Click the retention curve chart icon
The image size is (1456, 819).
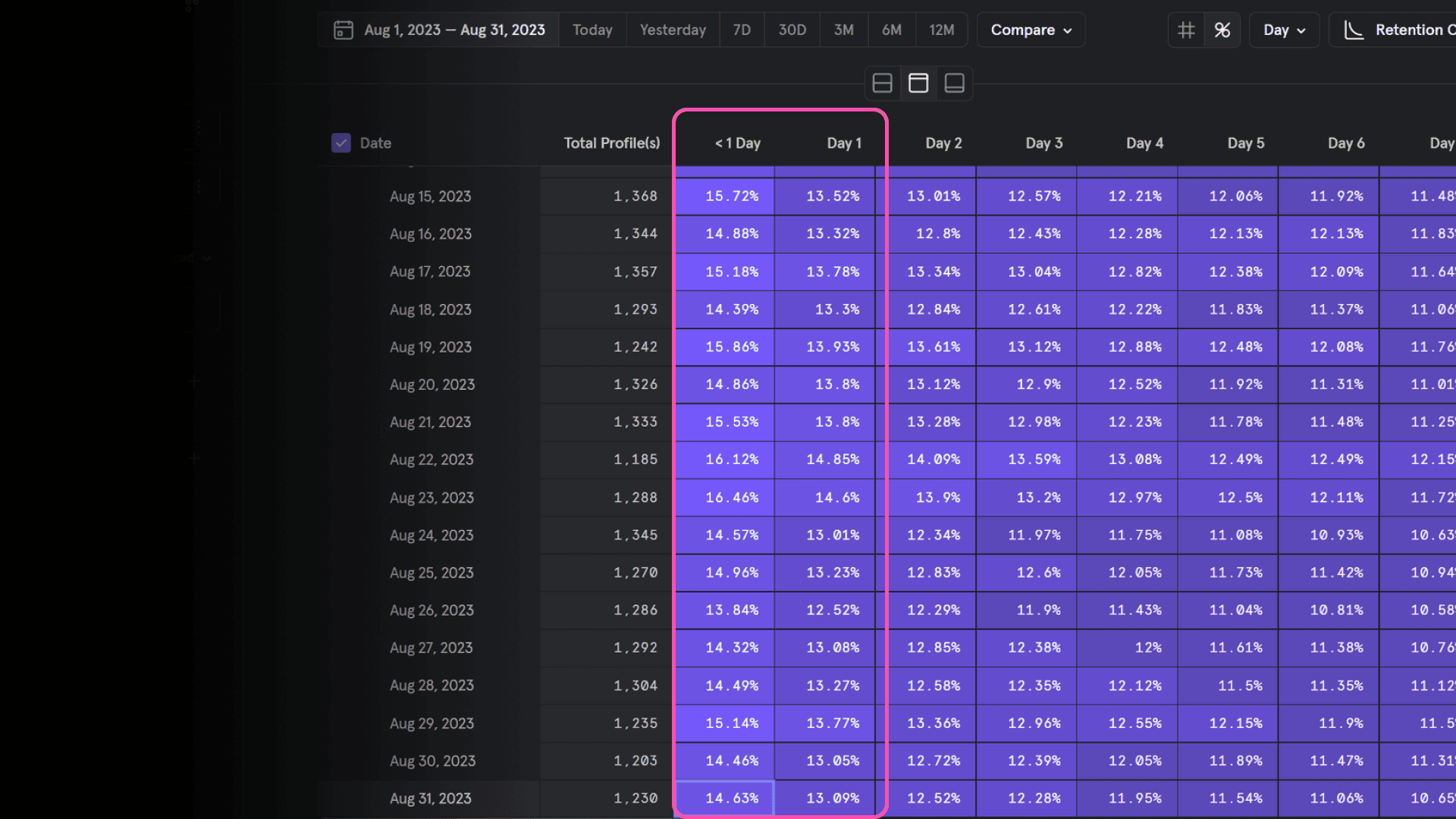point(1354,30)
